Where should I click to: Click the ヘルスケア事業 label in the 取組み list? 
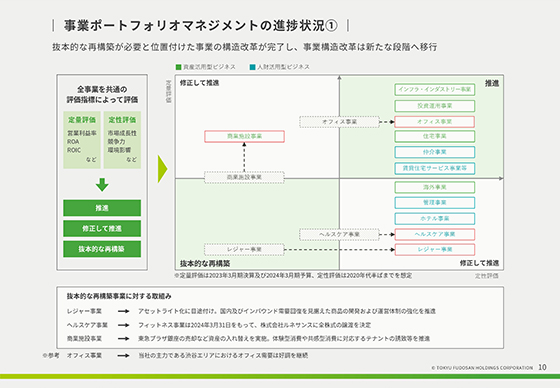[87, 325]
